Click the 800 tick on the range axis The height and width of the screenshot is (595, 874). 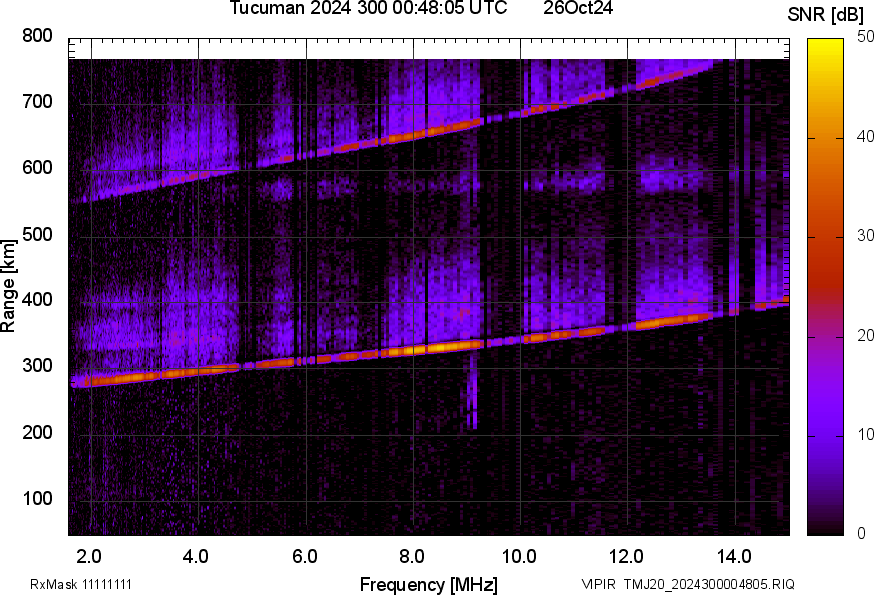point(38,36)
